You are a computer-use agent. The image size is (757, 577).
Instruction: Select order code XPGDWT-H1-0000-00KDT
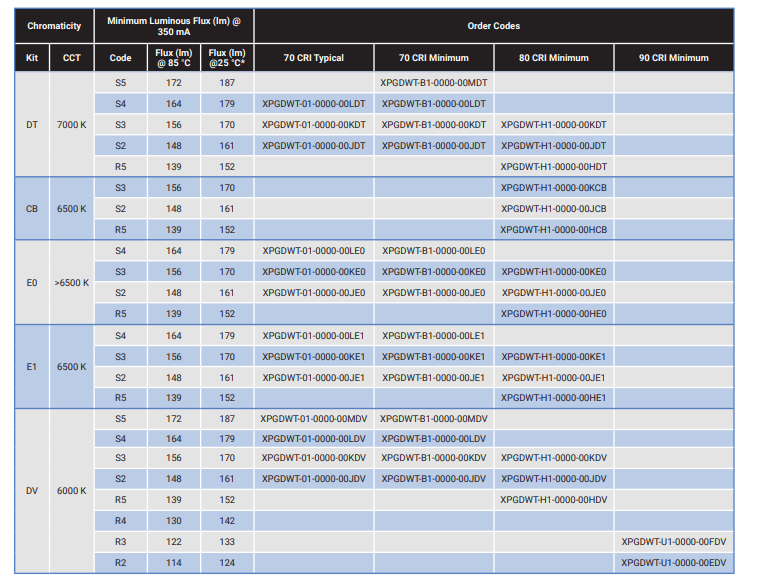[x=554, y=125]
